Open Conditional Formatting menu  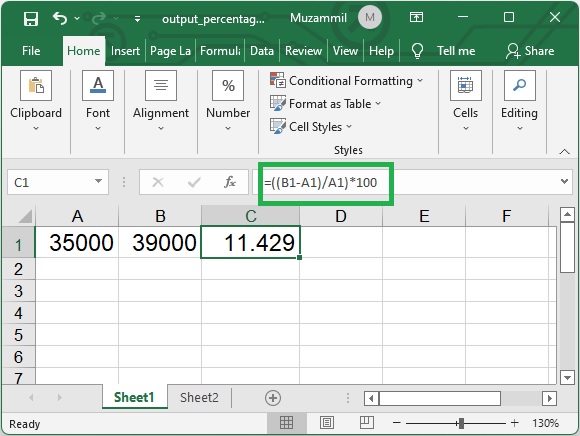click(x=347, y=81)
